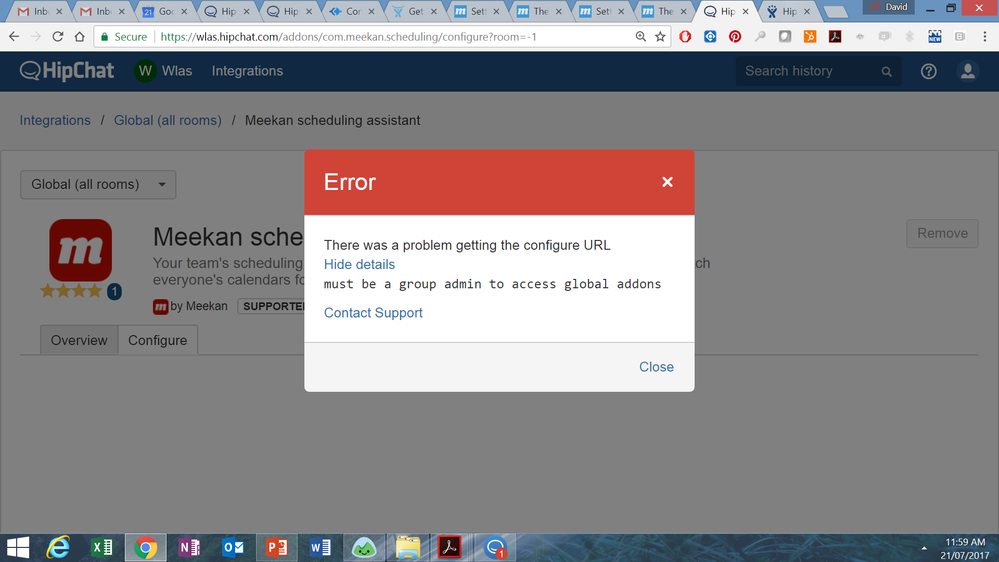Go to the Integrations breadcrumb link
Viewport: 999px width, 562px height.
55,120
